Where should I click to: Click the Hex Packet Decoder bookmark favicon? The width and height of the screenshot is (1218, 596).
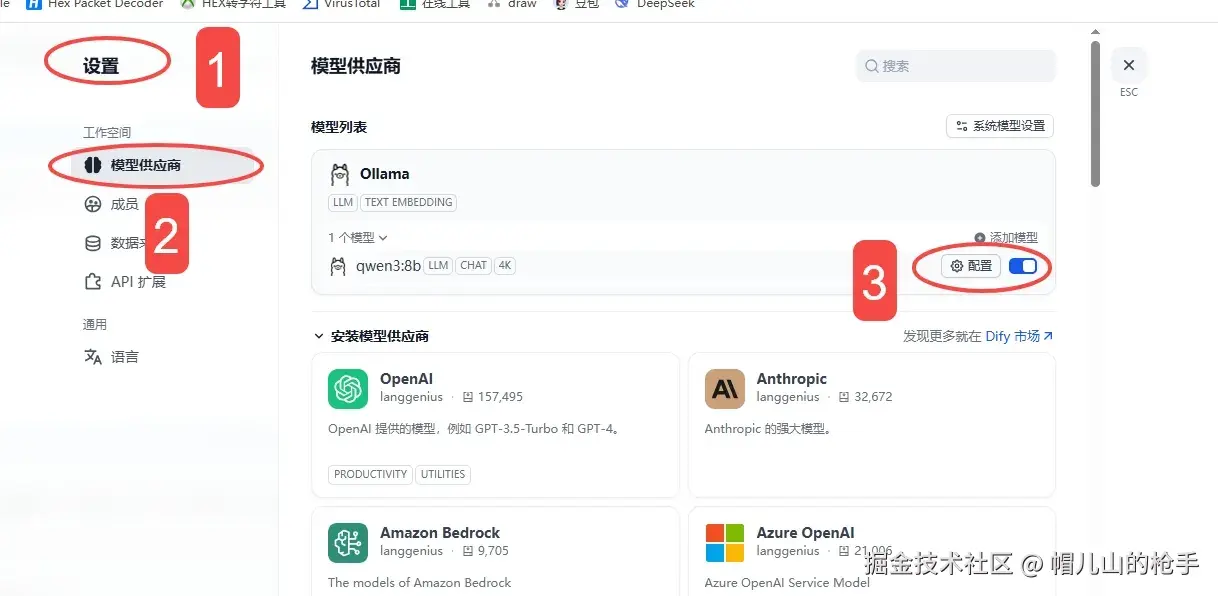(33, 4)
